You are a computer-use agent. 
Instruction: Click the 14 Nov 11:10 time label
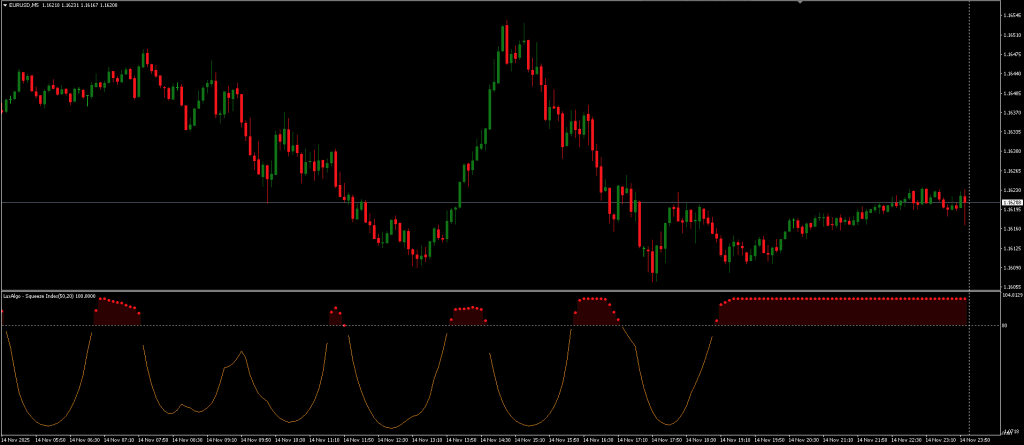pyautogui.click(x=324, y=440)
